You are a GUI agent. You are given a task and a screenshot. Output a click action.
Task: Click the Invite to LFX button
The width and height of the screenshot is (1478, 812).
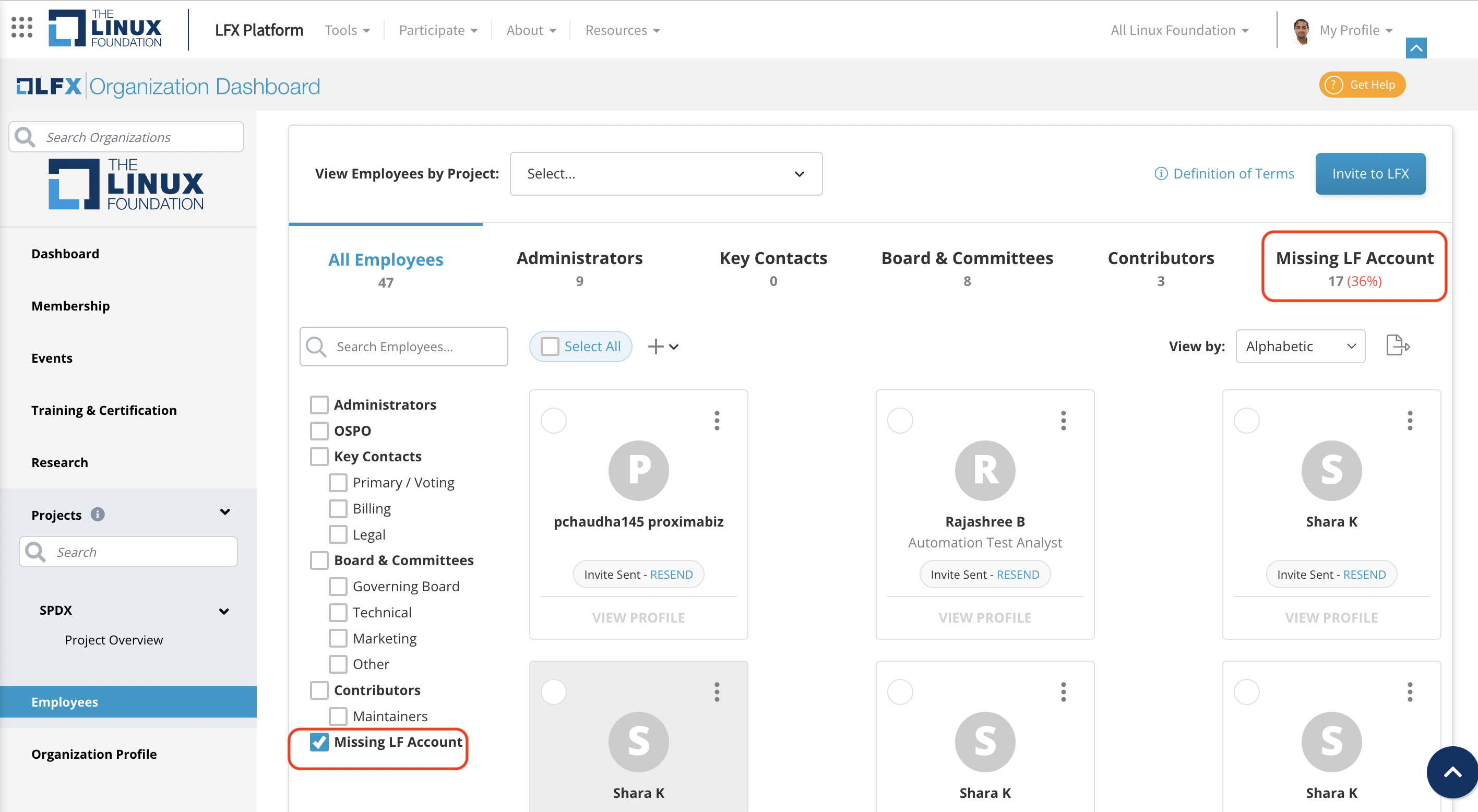tap(1369, 174)
